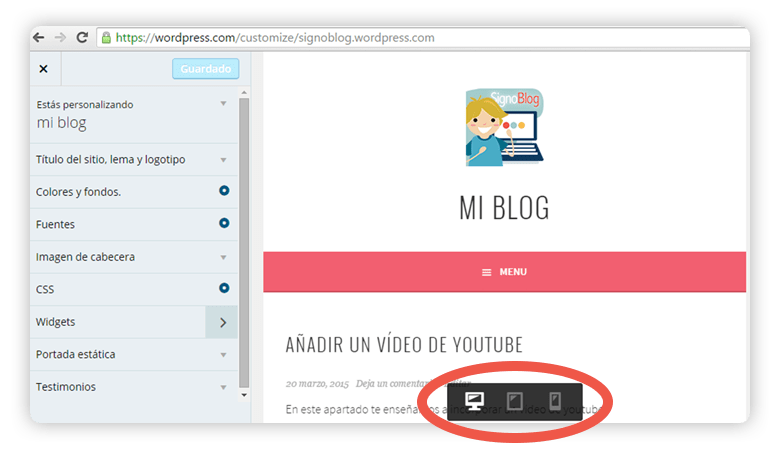Switch to desktop preview icon
Screen dimensions: 780x450
pos(474,400)
